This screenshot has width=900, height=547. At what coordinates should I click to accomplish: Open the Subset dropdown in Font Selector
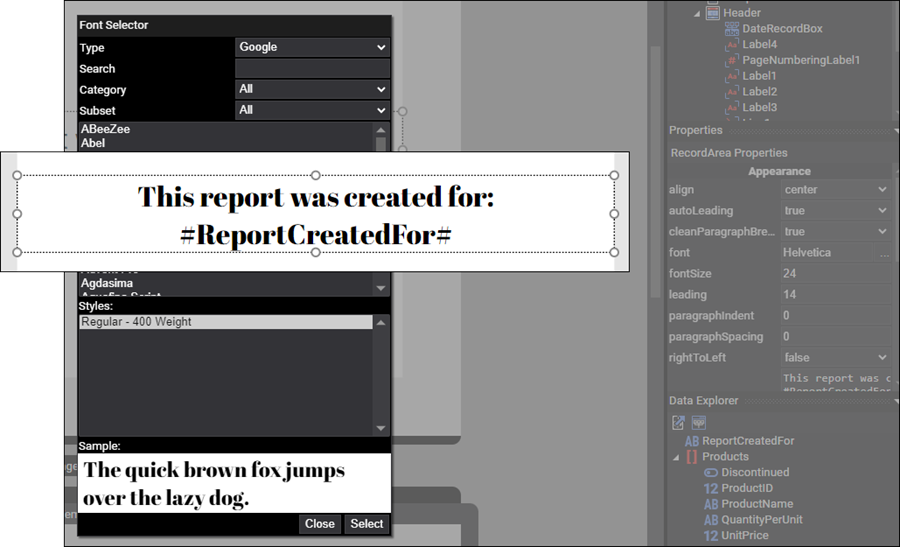coord(312,110)
